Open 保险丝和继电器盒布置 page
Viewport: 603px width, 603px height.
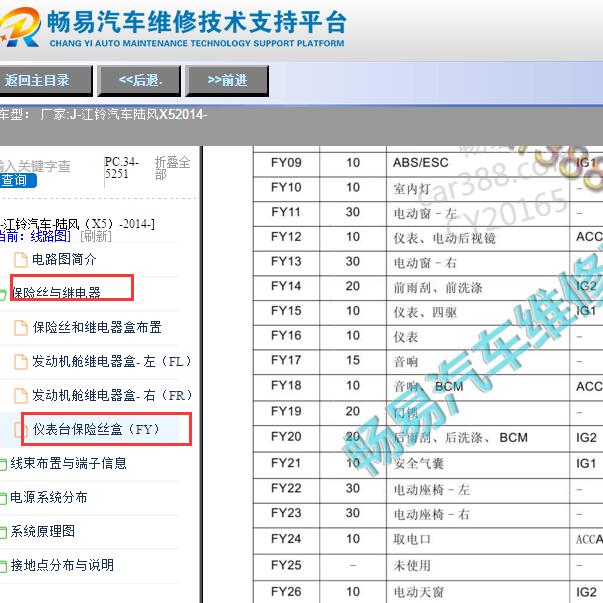(97, 327)
